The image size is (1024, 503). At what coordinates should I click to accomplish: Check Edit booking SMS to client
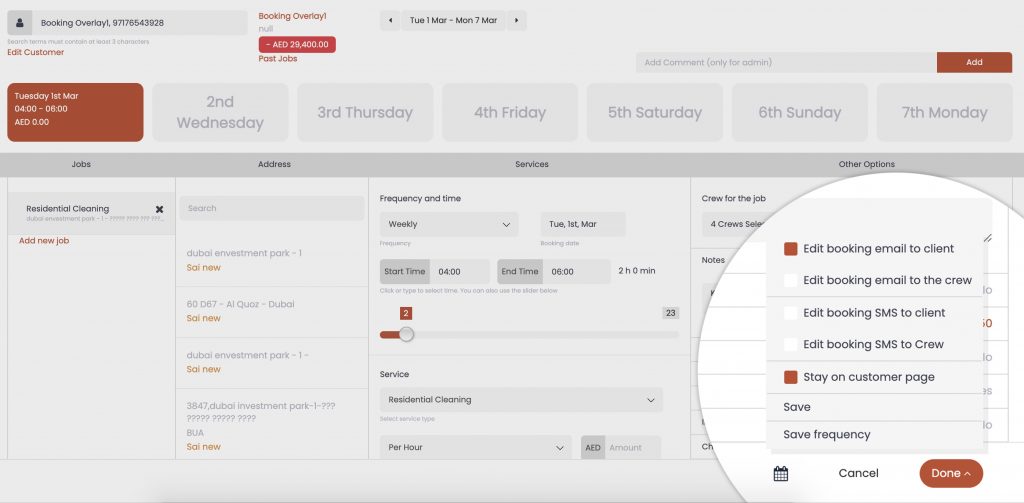790,313
